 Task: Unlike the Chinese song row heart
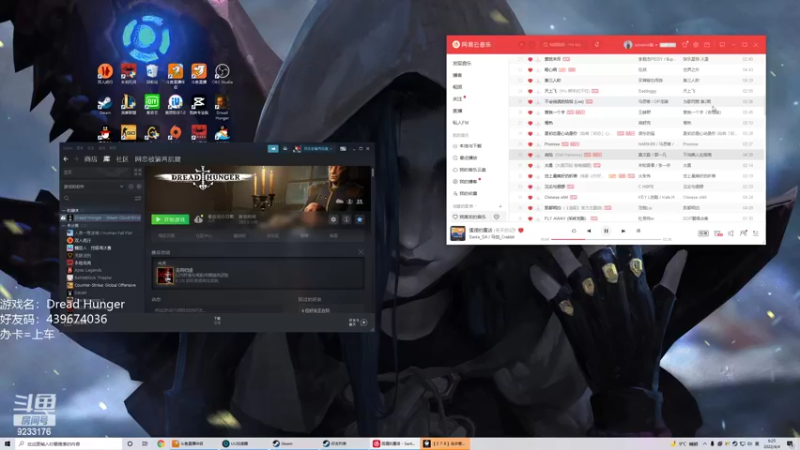click(530, 197)
